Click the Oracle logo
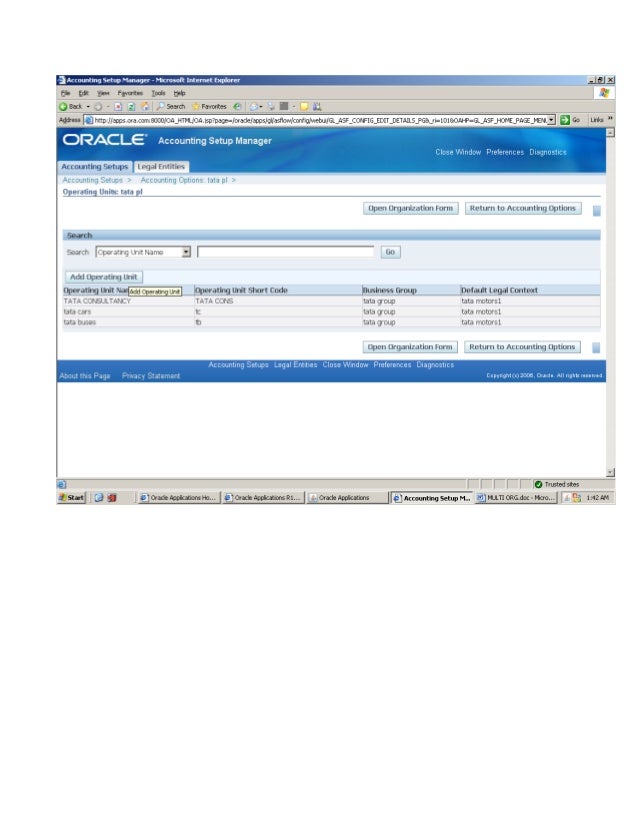638x826 pixels. (104, 140)
